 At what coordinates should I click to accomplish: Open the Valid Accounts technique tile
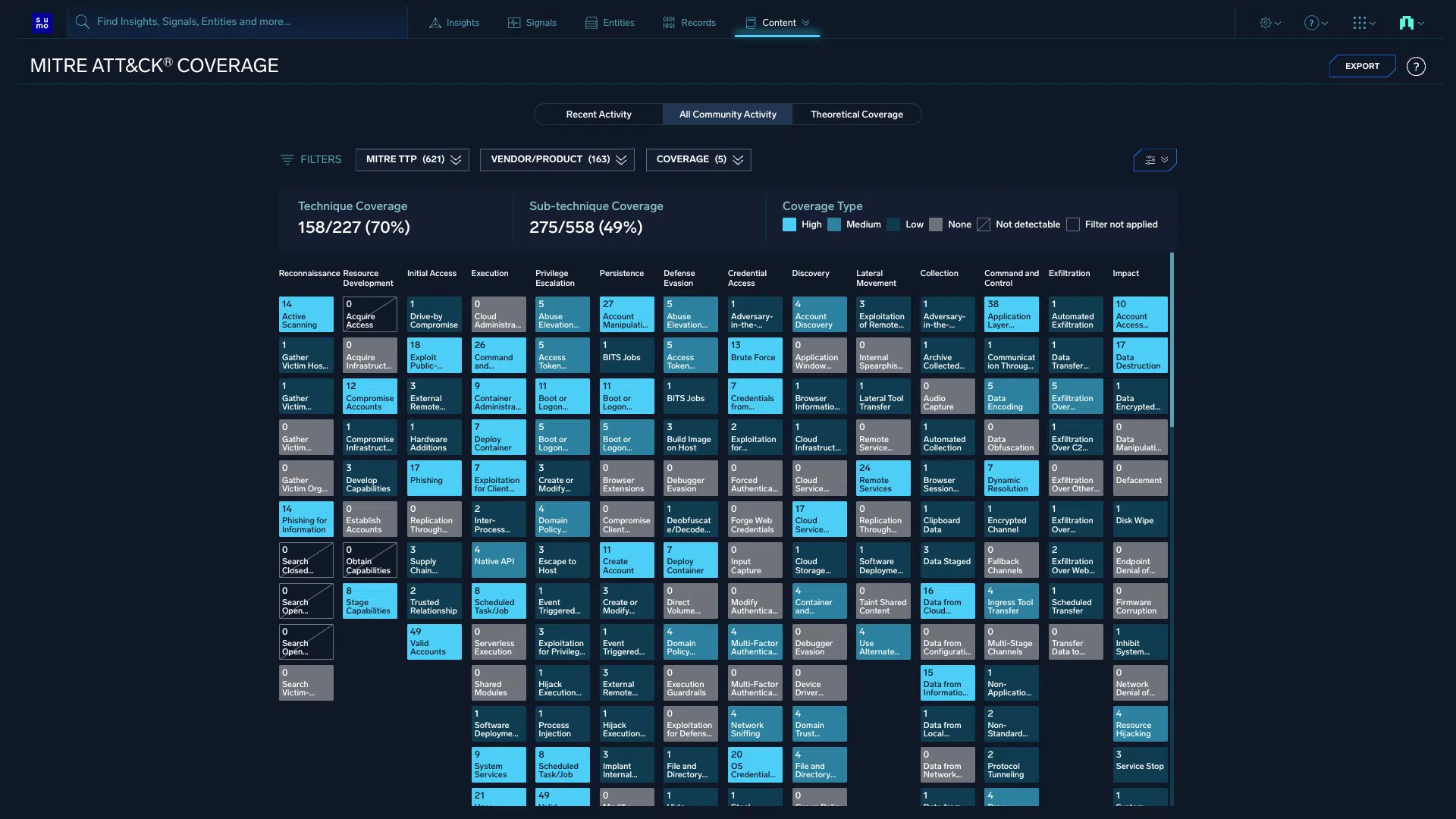(x=435, y=642)
